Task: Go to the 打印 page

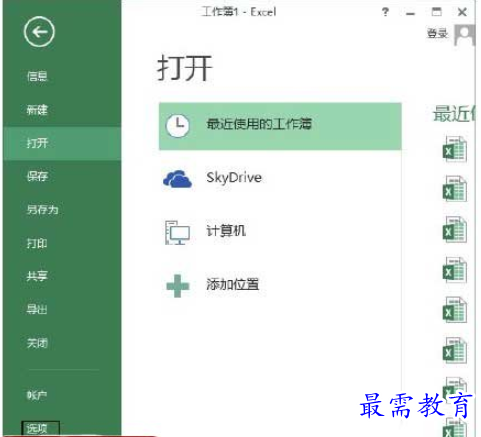Action: pos(37,243)
